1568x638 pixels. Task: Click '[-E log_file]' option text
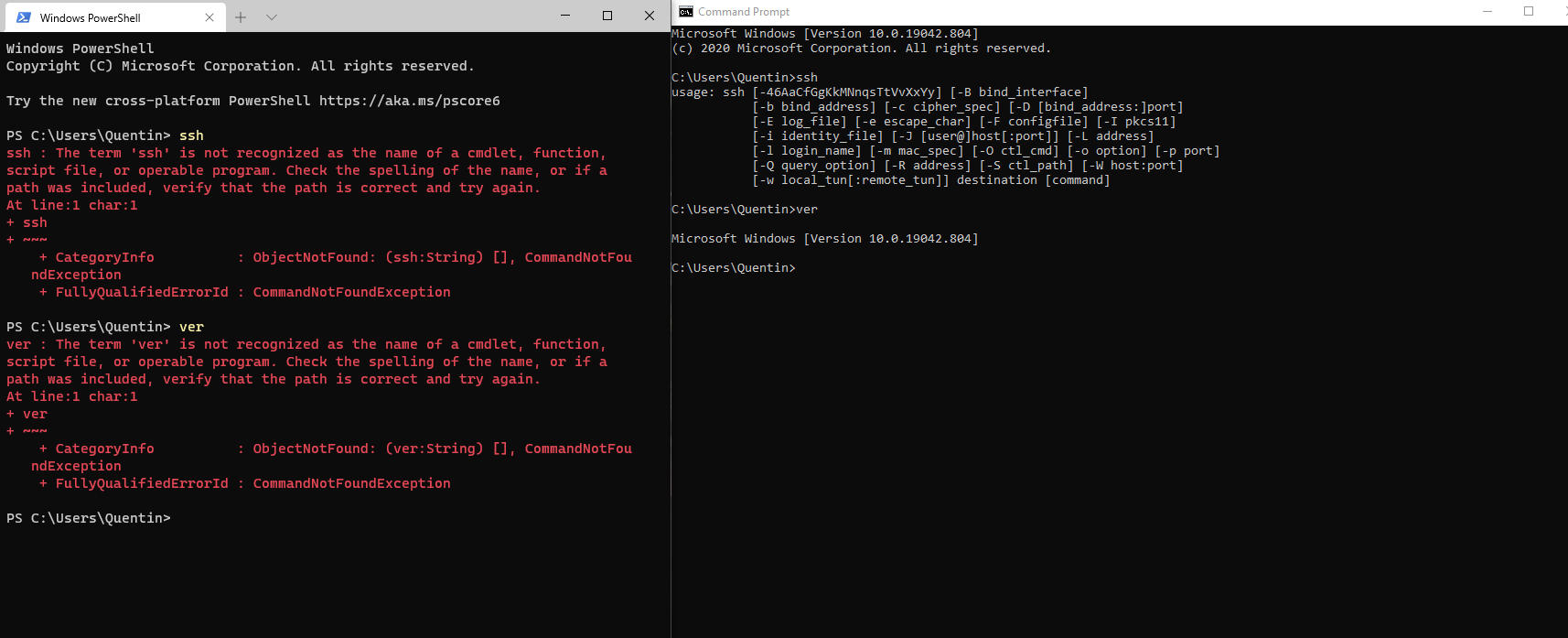click(x=800, y=122)
